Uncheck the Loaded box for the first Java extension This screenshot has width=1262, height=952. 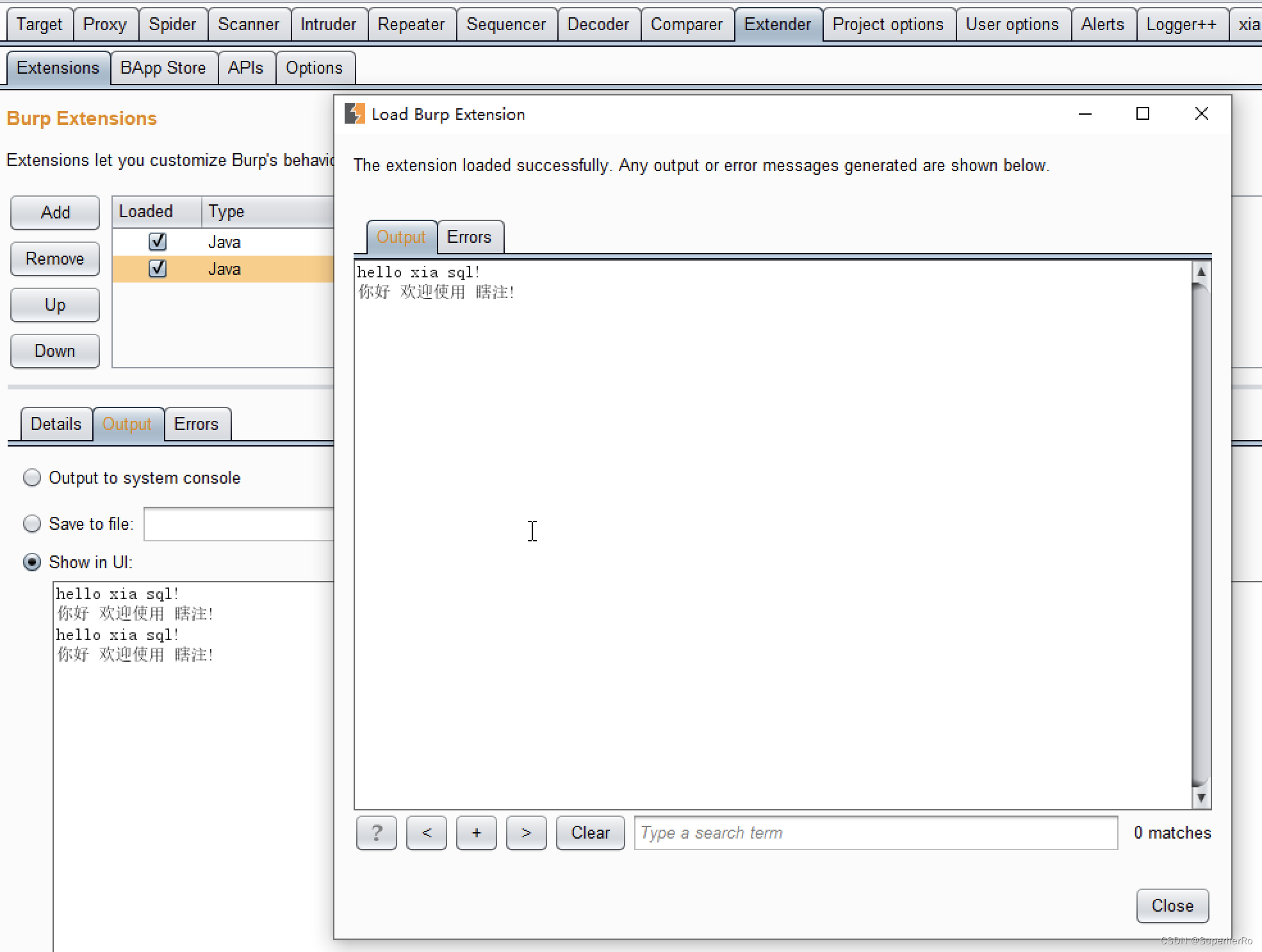(x=158, y=242)
